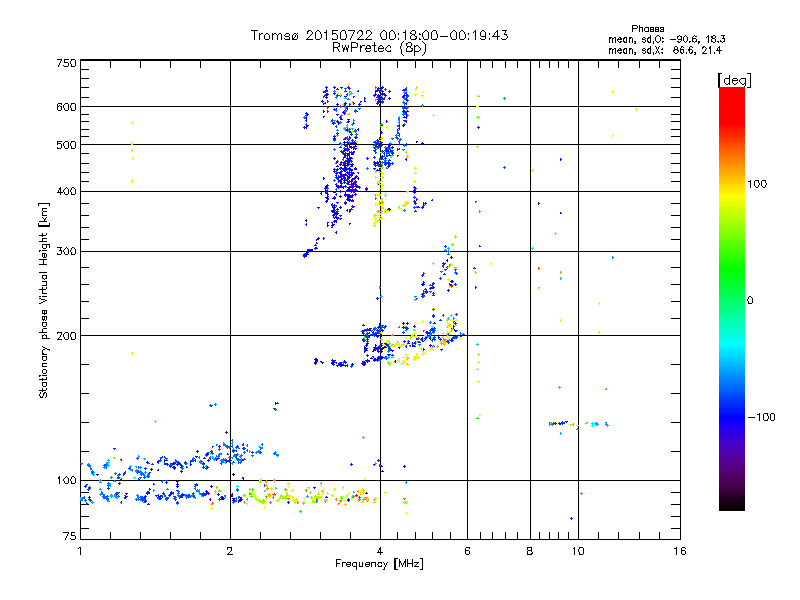Viewport: 800px width, 600px height.
Task: Click the colorbar label "-100"
Action: (761, 417)
